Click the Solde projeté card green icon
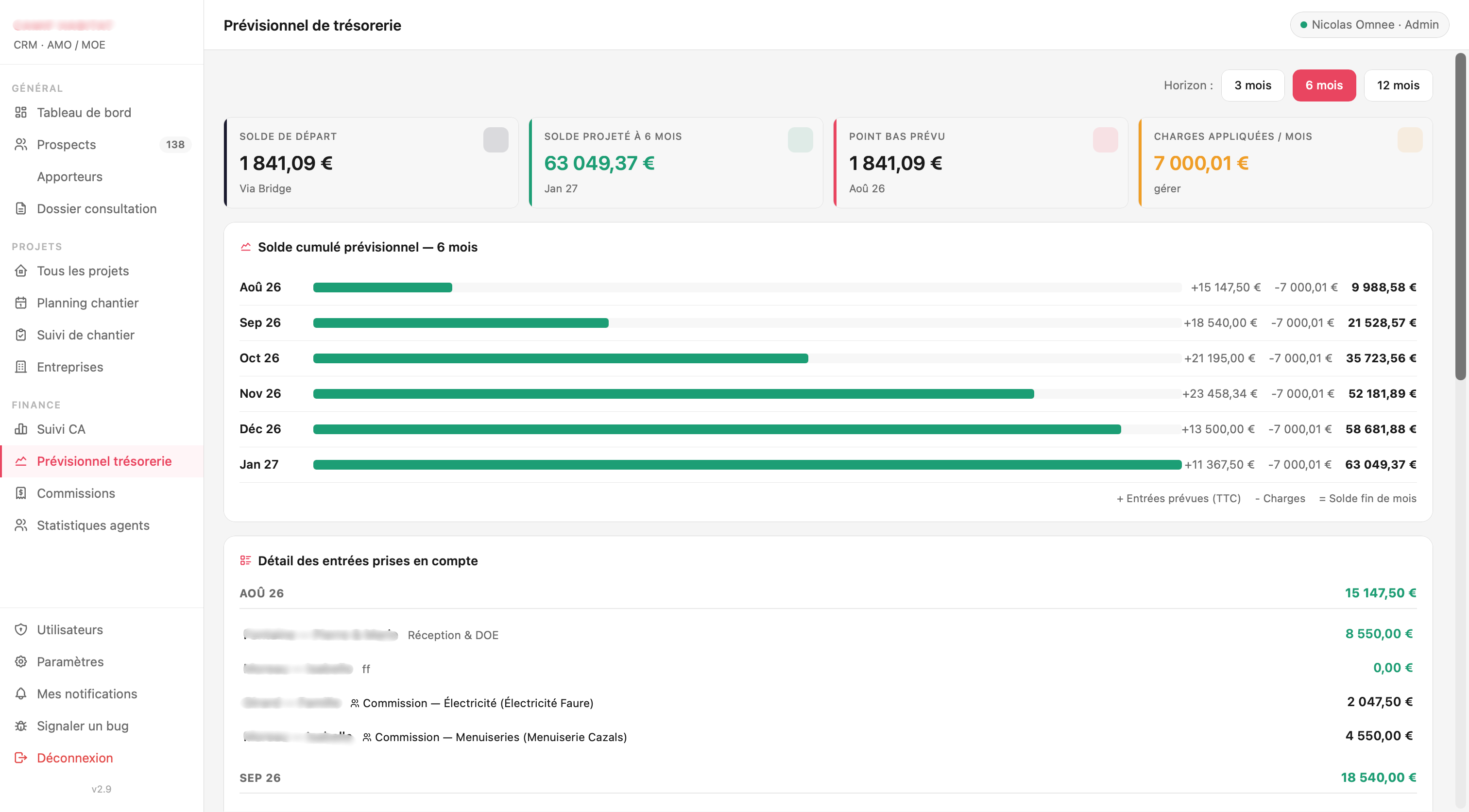Viewport: 1469px width, 812px height. click(800, 140)
